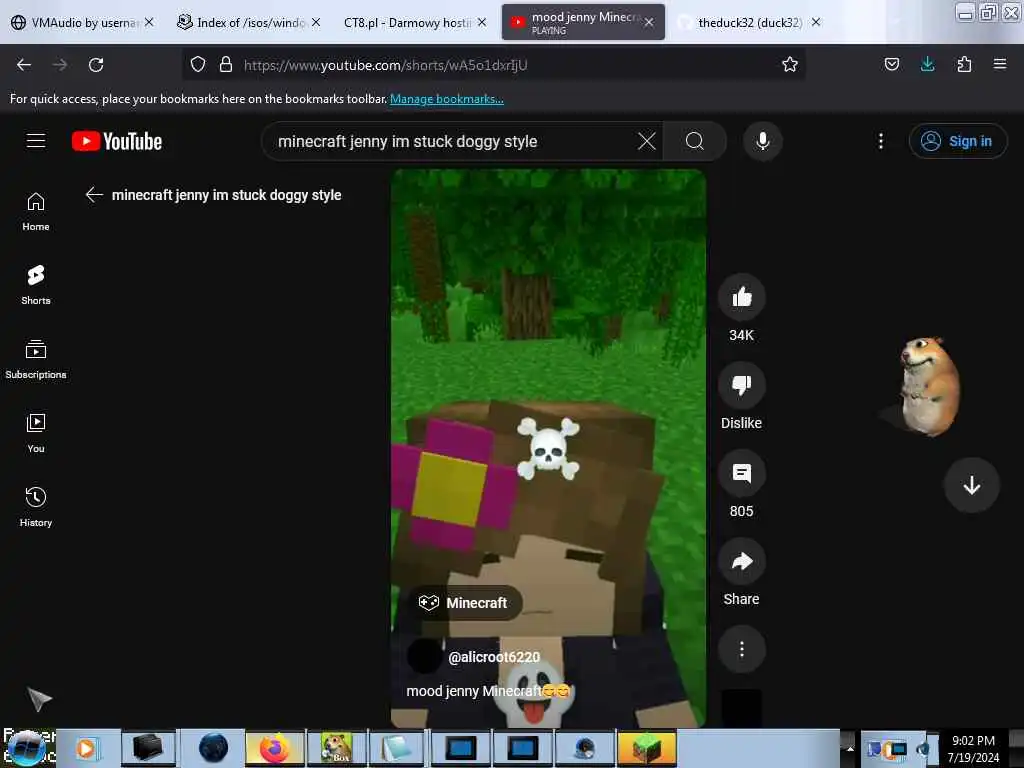Click the site security padlock
The height and width of the screenshot is (768, 1024).
pos(226,65)
